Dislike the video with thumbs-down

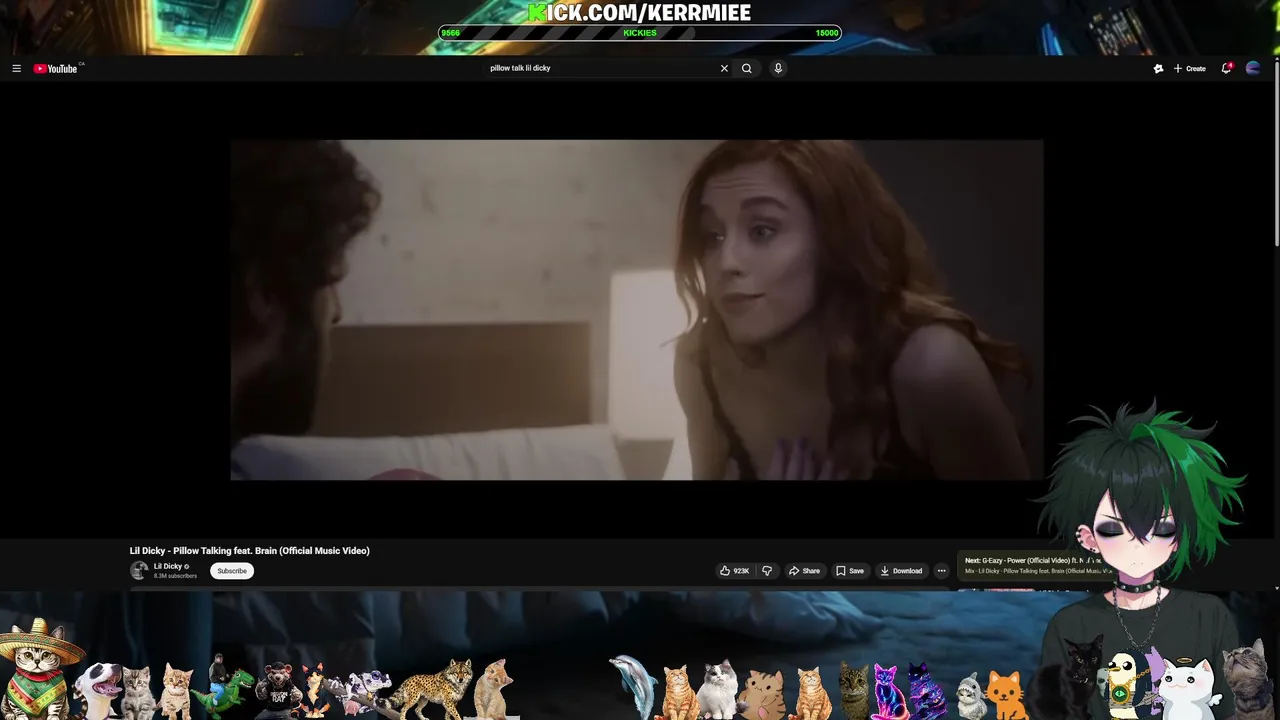(767, 571)
